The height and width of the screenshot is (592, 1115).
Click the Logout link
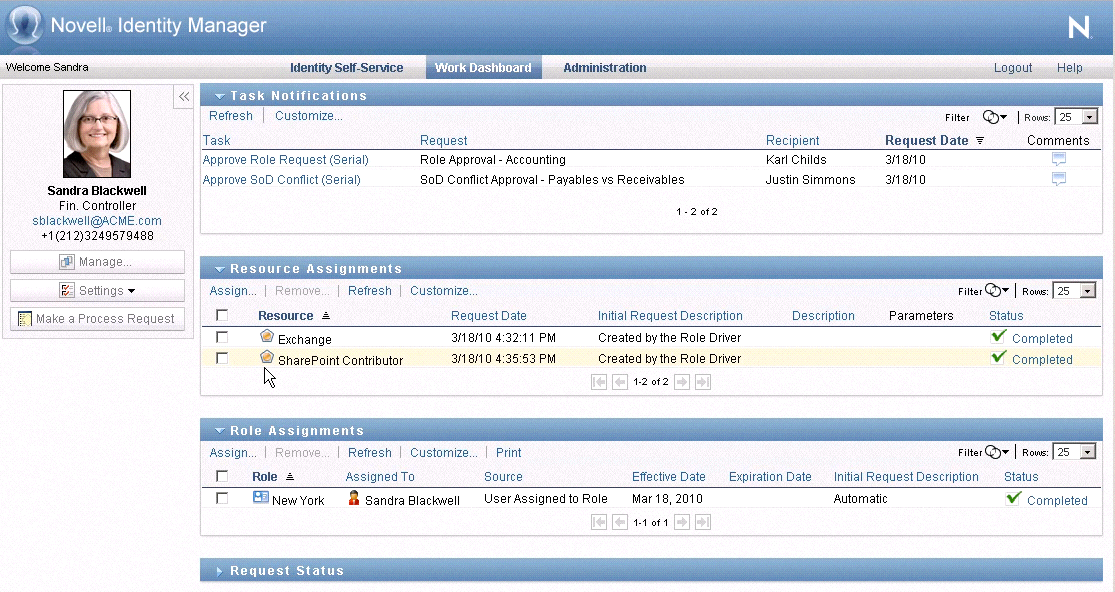(1013, 68)
